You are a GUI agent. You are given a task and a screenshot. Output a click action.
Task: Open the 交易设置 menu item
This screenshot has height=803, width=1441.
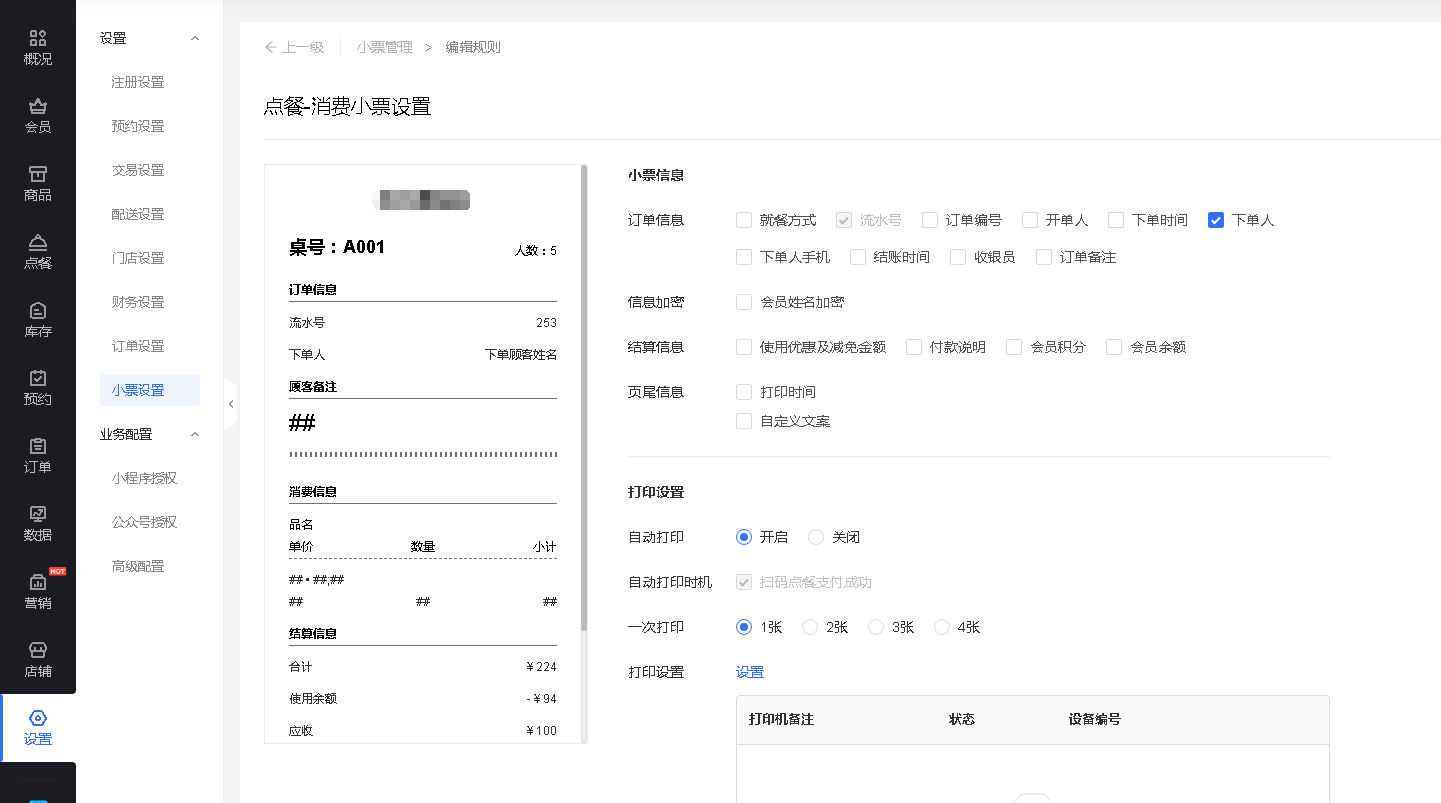(x=138, y=170)
